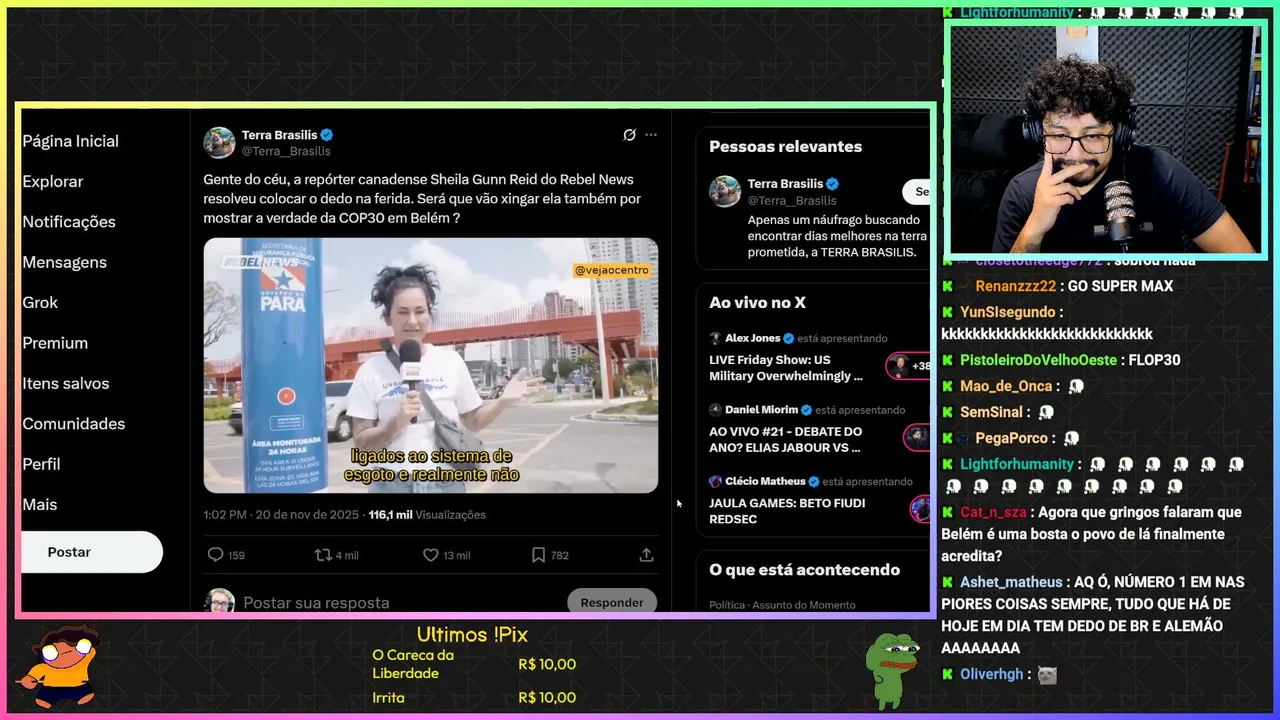1280x720 pixels.
Task: Click chat username PistoleiroDoVelhoOeste
Action: 1038,360
